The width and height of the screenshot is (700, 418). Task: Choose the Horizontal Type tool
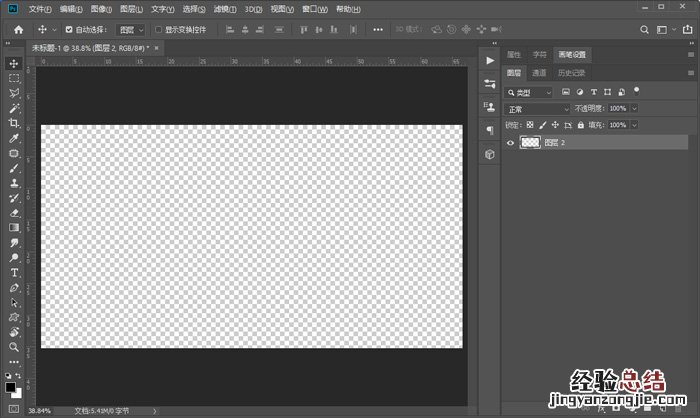tap(14, 272)
